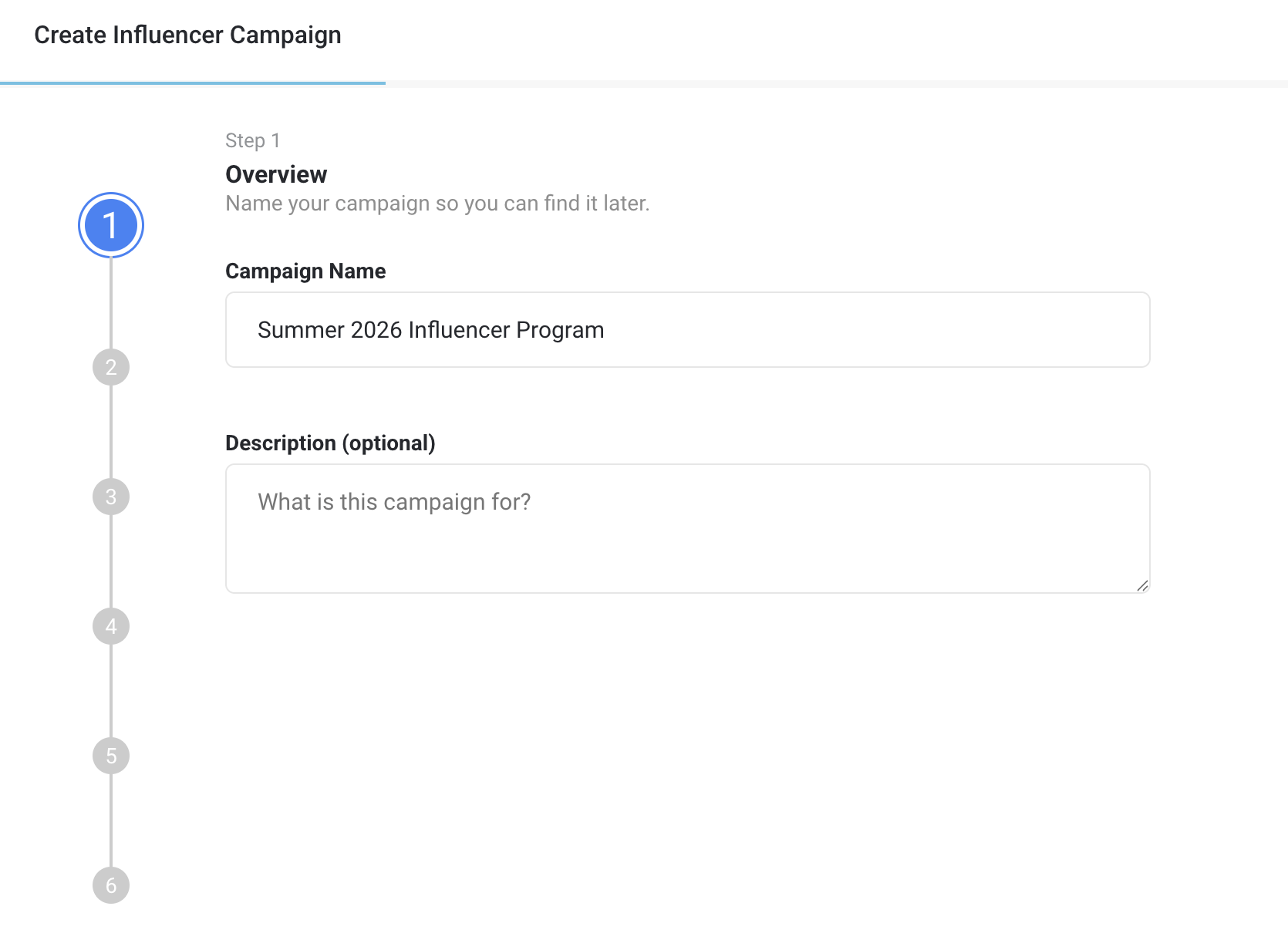Click the textarea resize handle corner

coord(1142,585)
